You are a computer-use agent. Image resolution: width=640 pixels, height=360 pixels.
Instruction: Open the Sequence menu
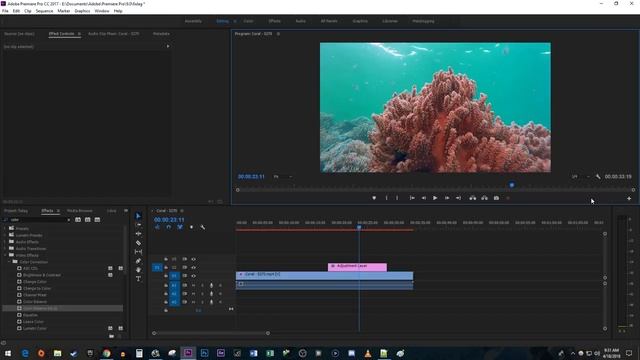(44, 11)
